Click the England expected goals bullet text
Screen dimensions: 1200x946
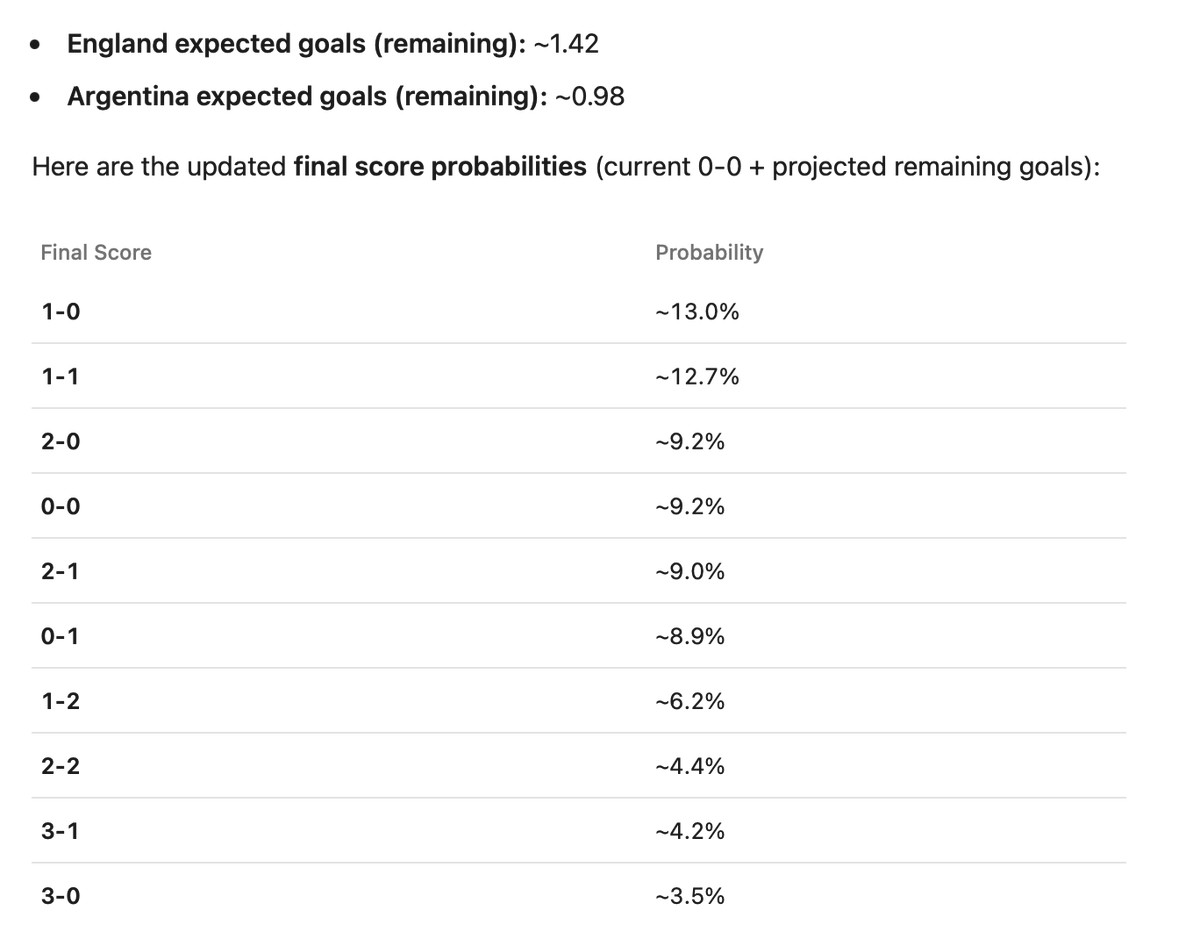(x=333, y=44)
